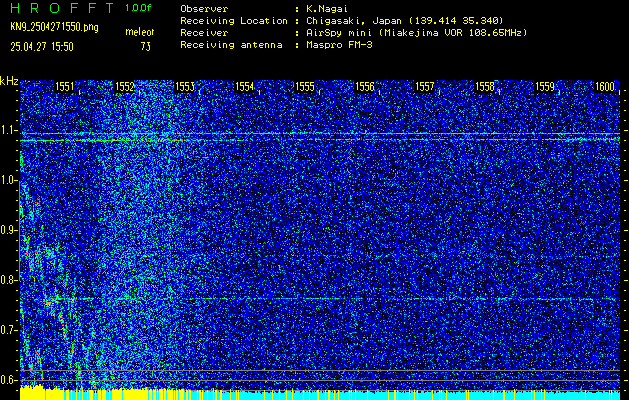Click the Receiving Location label
Viewport: 629px width, 400px height.
pyautogui.click(x=234, y=20)
